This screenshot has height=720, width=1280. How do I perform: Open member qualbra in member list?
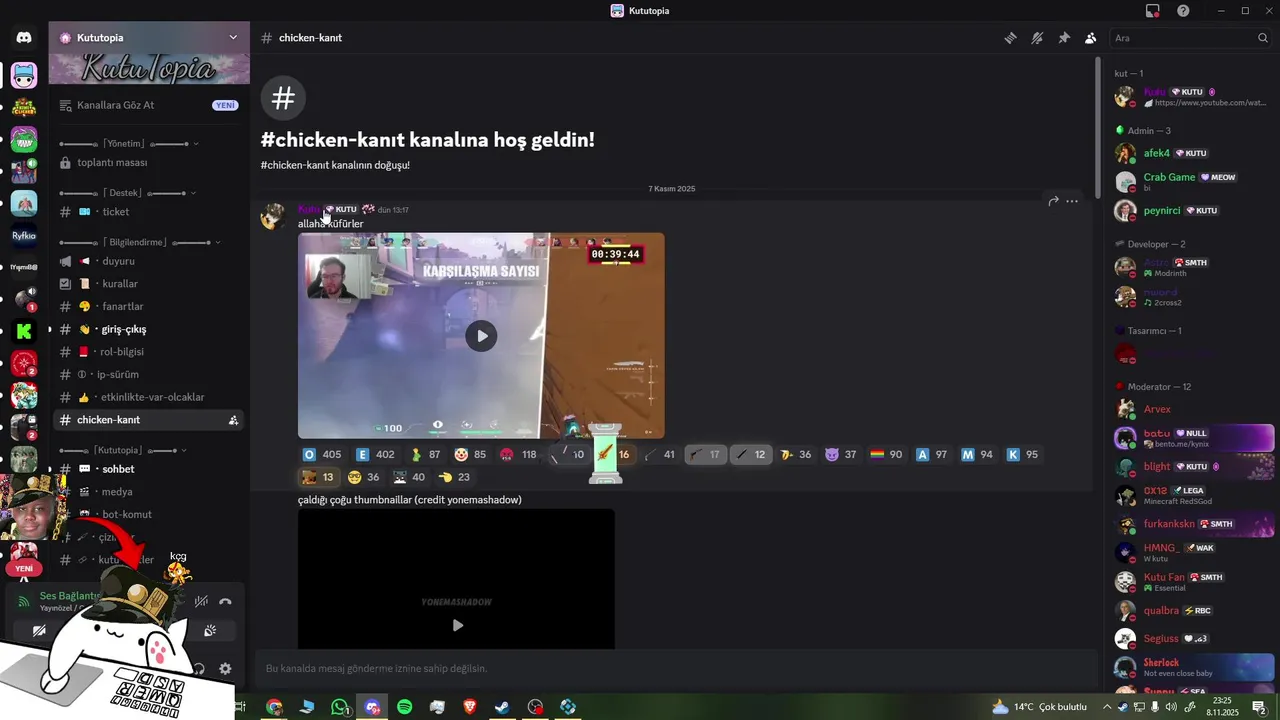coord(1193,610)
